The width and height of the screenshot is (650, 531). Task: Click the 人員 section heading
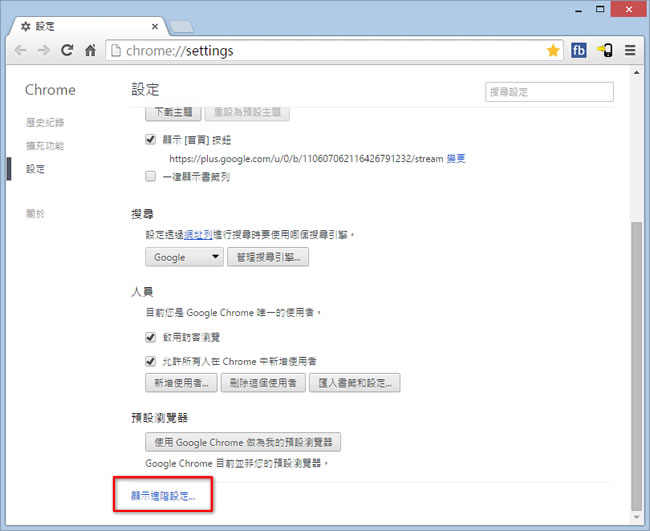[x=142, y=292]
